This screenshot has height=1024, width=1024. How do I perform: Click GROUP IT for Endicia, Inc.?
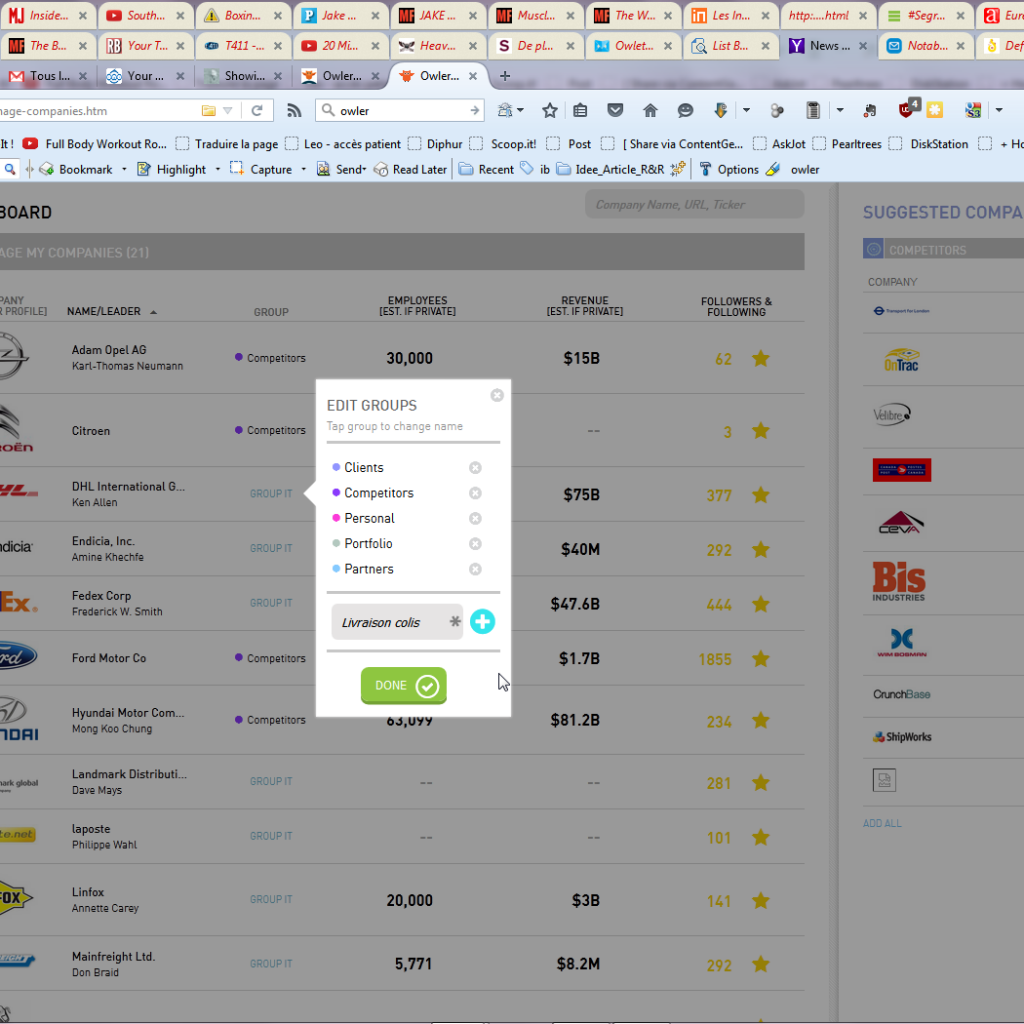pyautogui.click(x=271, y=549)
